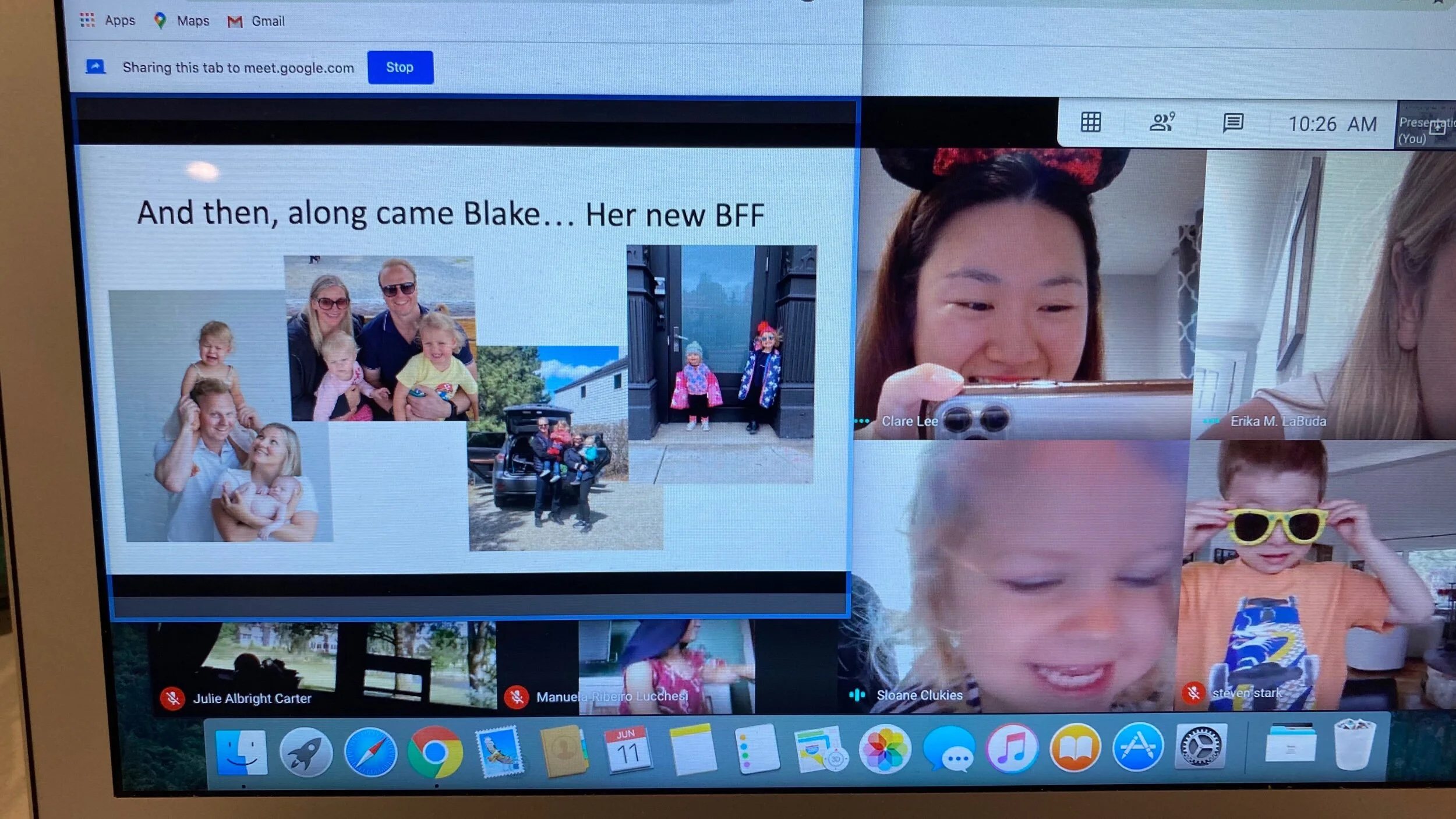Viewport: 1456px width, 819px height.
Task: Launch the Music app from dock
Action: coord(1012,749)
